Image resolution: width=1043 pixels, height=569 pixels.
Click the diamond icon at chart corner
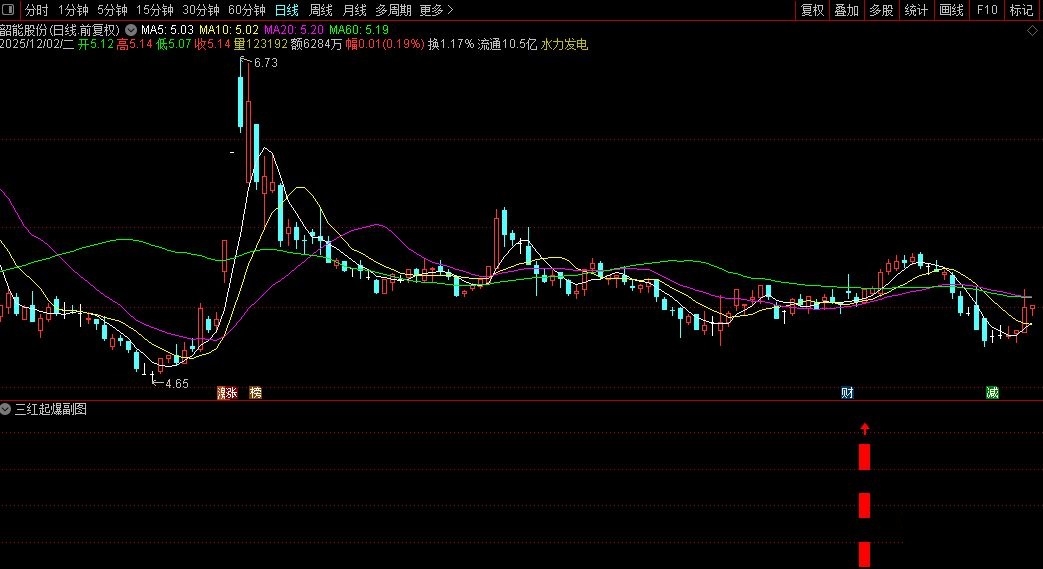click(1032, 31)
